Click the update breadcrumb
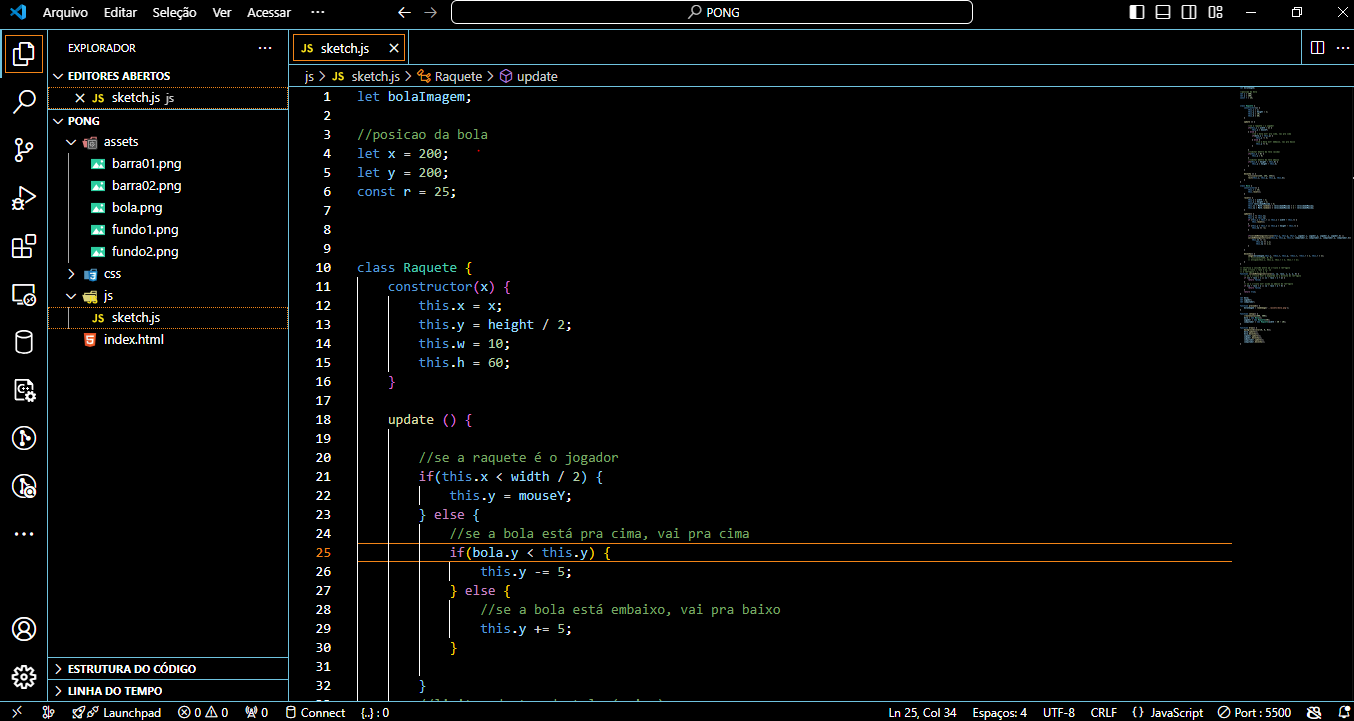 coord(529,76)
